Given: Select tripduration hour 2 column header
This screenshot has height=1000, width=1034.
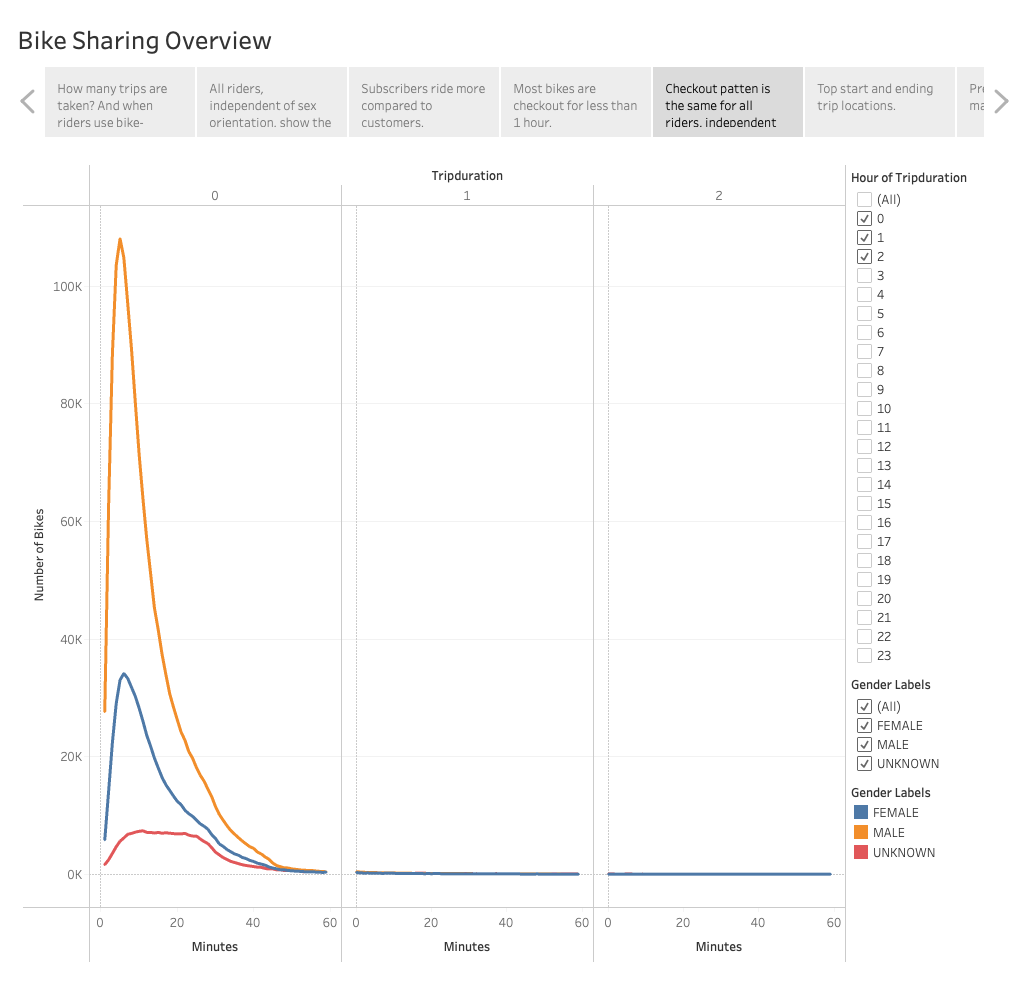Looking at the screenshot, I should (x=719, y=195).
